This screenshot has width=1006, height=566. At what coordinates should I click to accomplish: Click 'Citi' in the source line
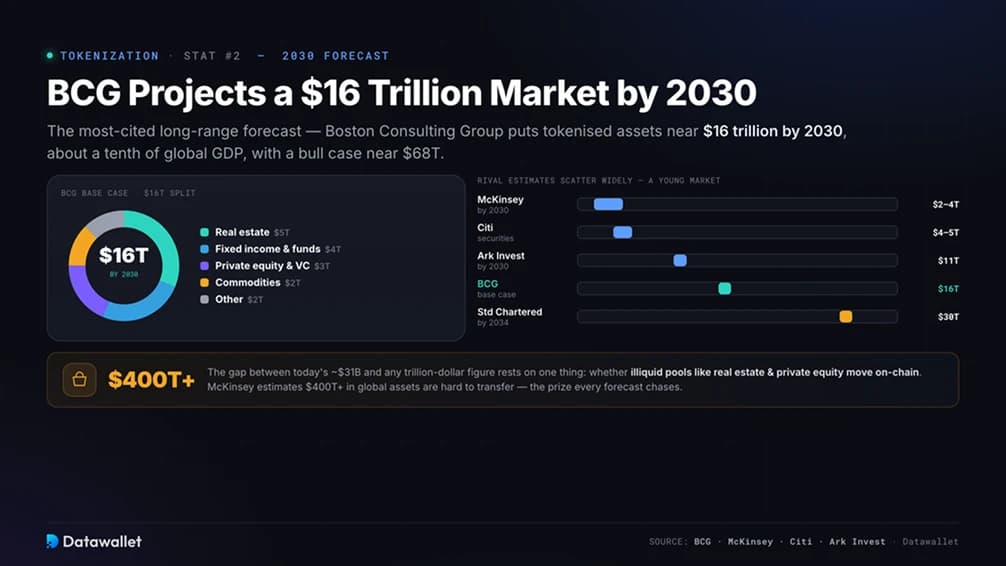click(801, 542)
